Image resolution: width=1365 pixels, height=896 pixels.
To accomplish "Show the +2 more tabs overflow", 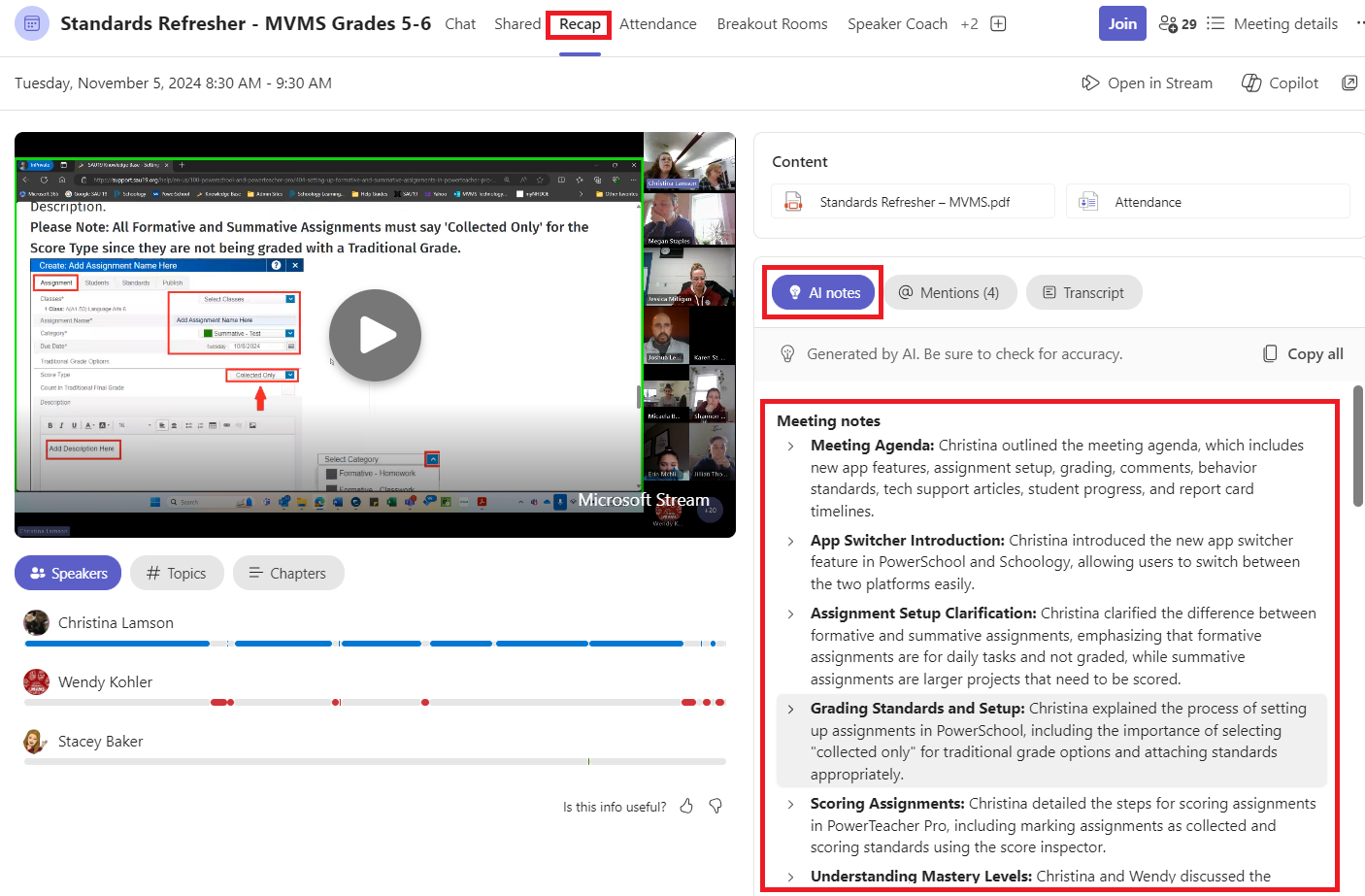I will (x=969, y=24).
